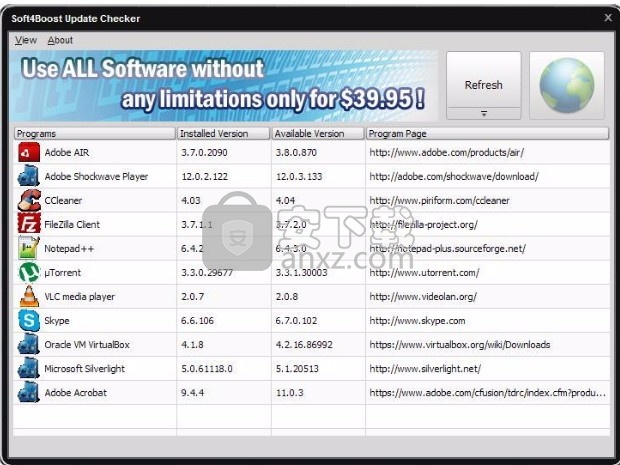This screenshot has height=465, width=620.
Task: Open the piriform.com/ccleaner link
Action: pyautogui.click(x=439, y=200)
